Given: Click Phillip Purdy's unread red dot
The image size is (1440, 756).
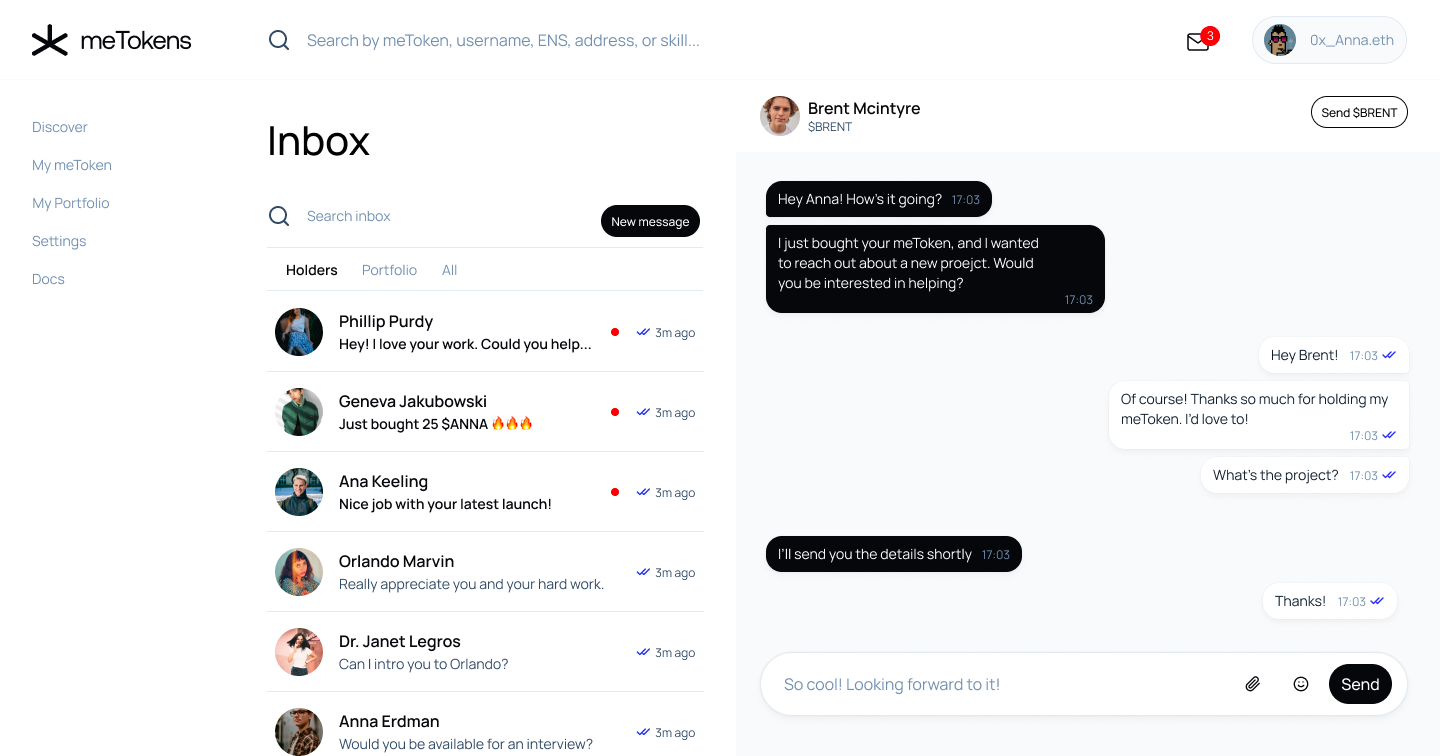Looking at the screenshot, I should 615,332.
